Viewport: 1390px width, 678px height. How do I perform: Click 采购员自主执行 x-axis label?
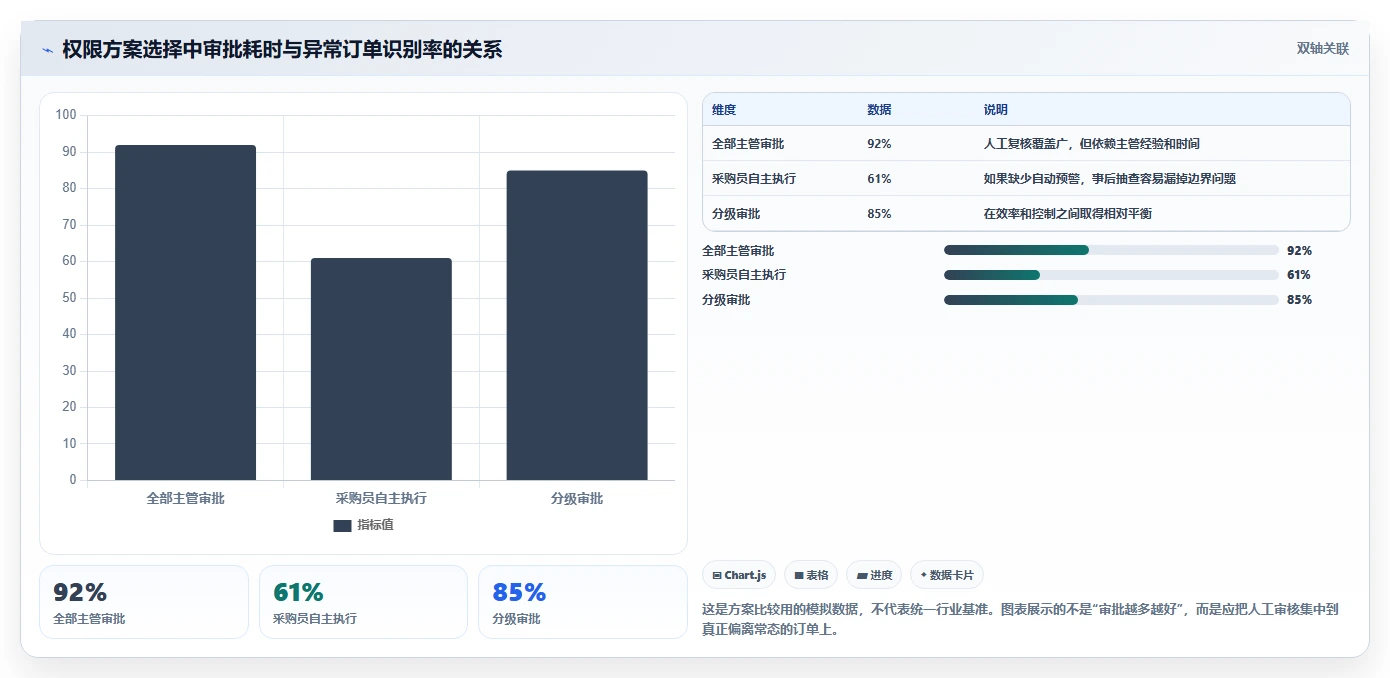point(381,498)
